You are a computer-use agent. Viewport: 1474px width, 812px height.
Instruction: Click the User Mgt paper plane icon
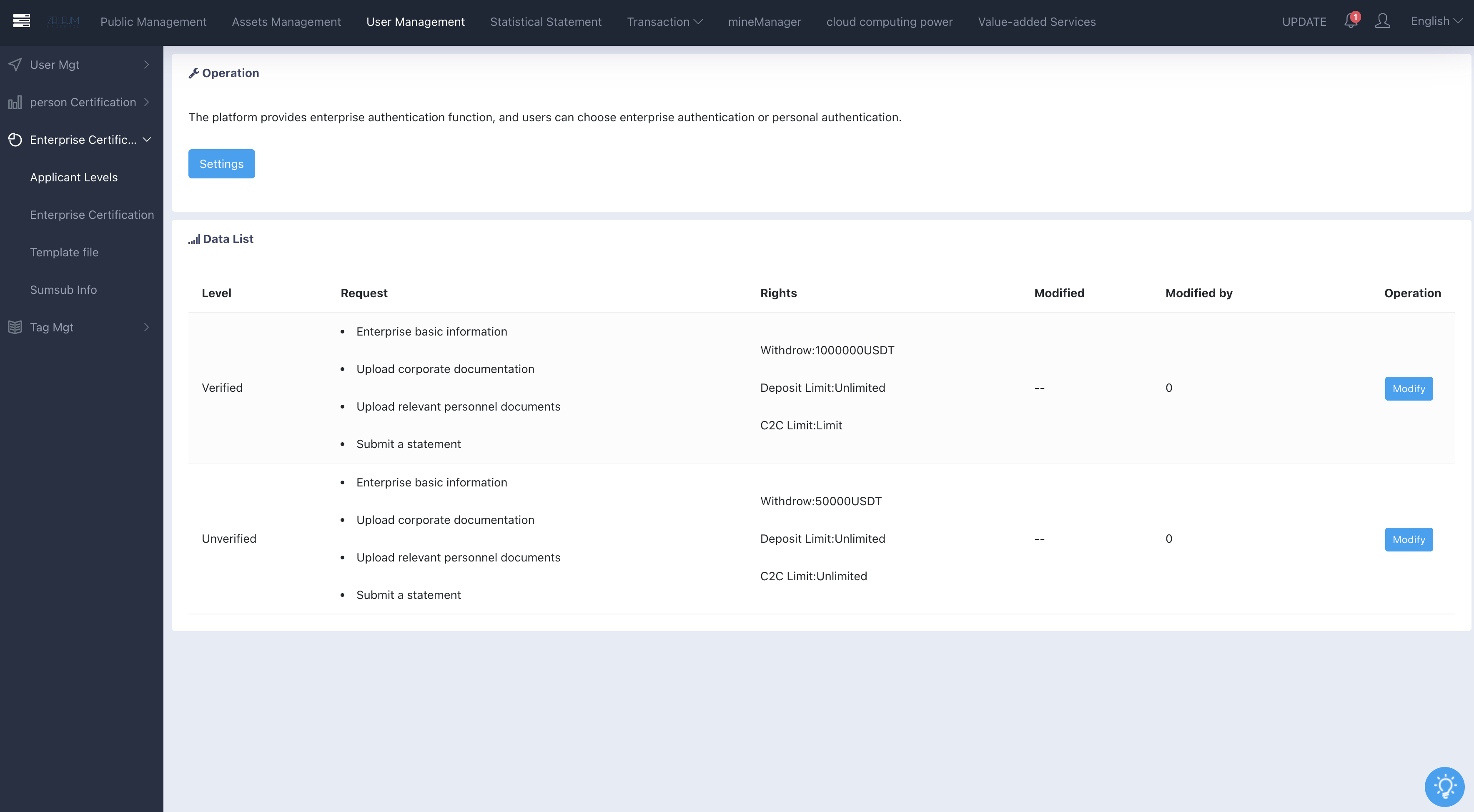[x=15, y=65]
